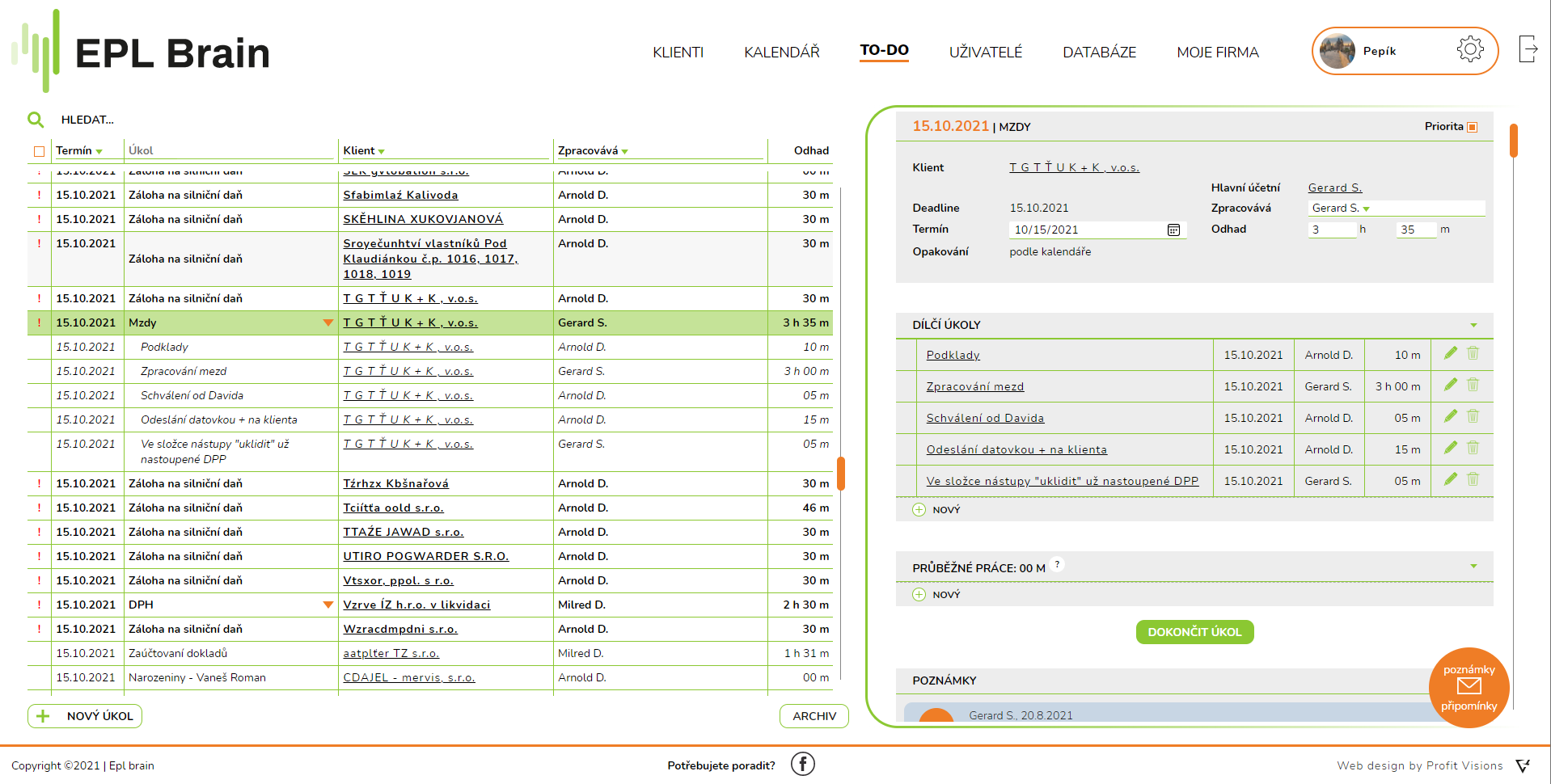Click the help question mark by Průběžné práce
Screen dimensions: 1551x784
pyautogui.click(x=1057, y=564)
